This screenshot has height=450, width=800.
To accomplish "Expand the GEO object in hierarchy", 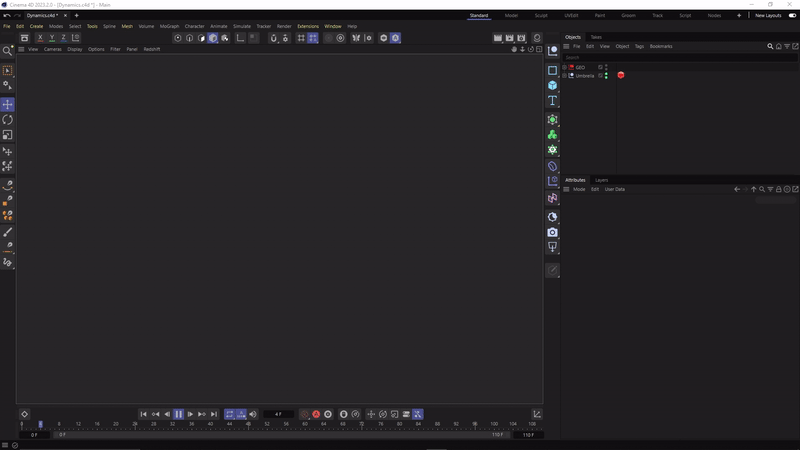I will (564, 67).
